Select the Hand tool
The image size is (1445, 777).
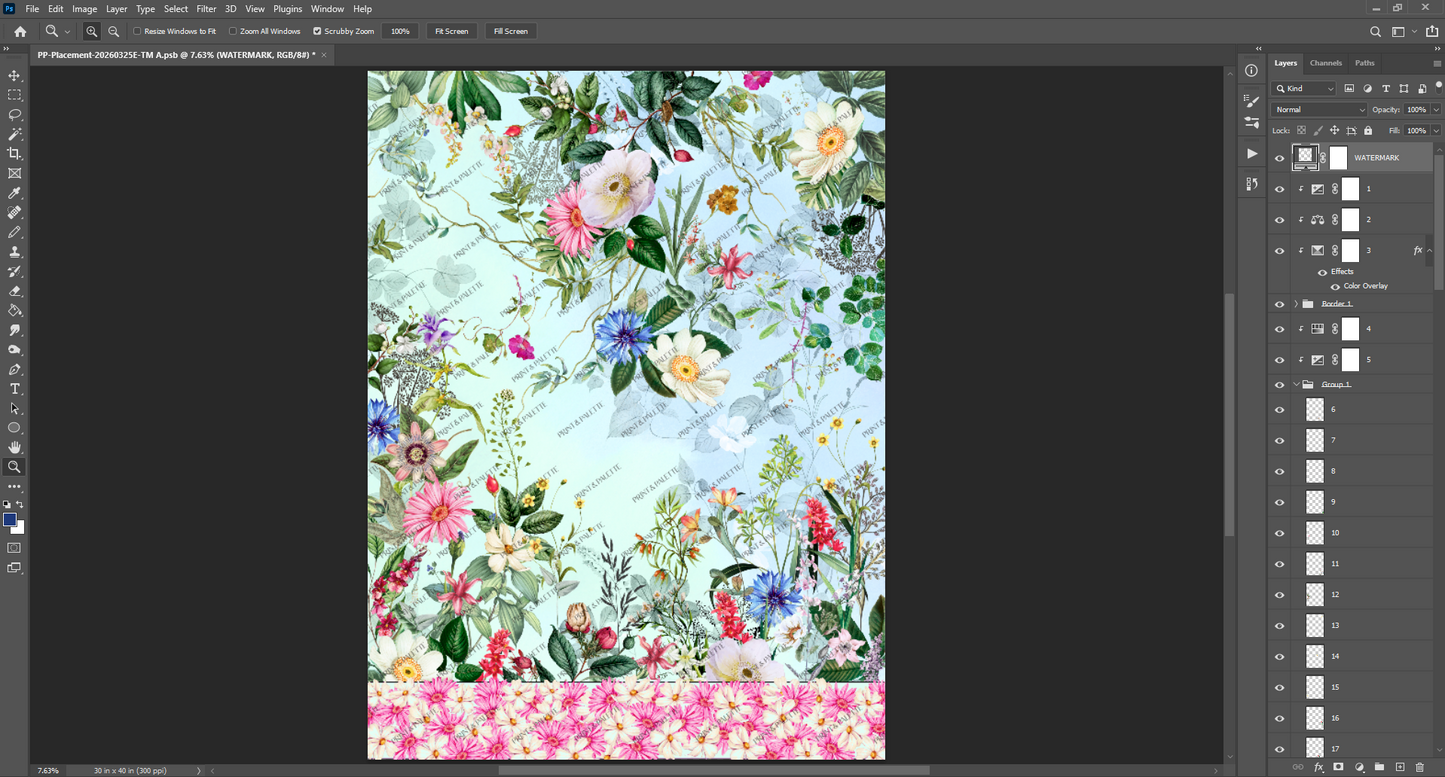pos(14,447)
